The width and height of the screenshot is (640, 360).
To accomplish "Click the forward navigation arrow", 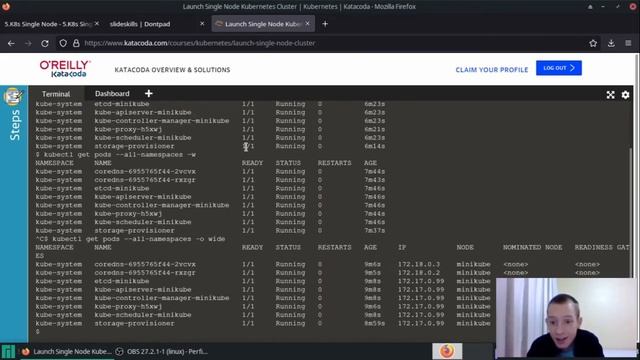I will coord(28,43).
